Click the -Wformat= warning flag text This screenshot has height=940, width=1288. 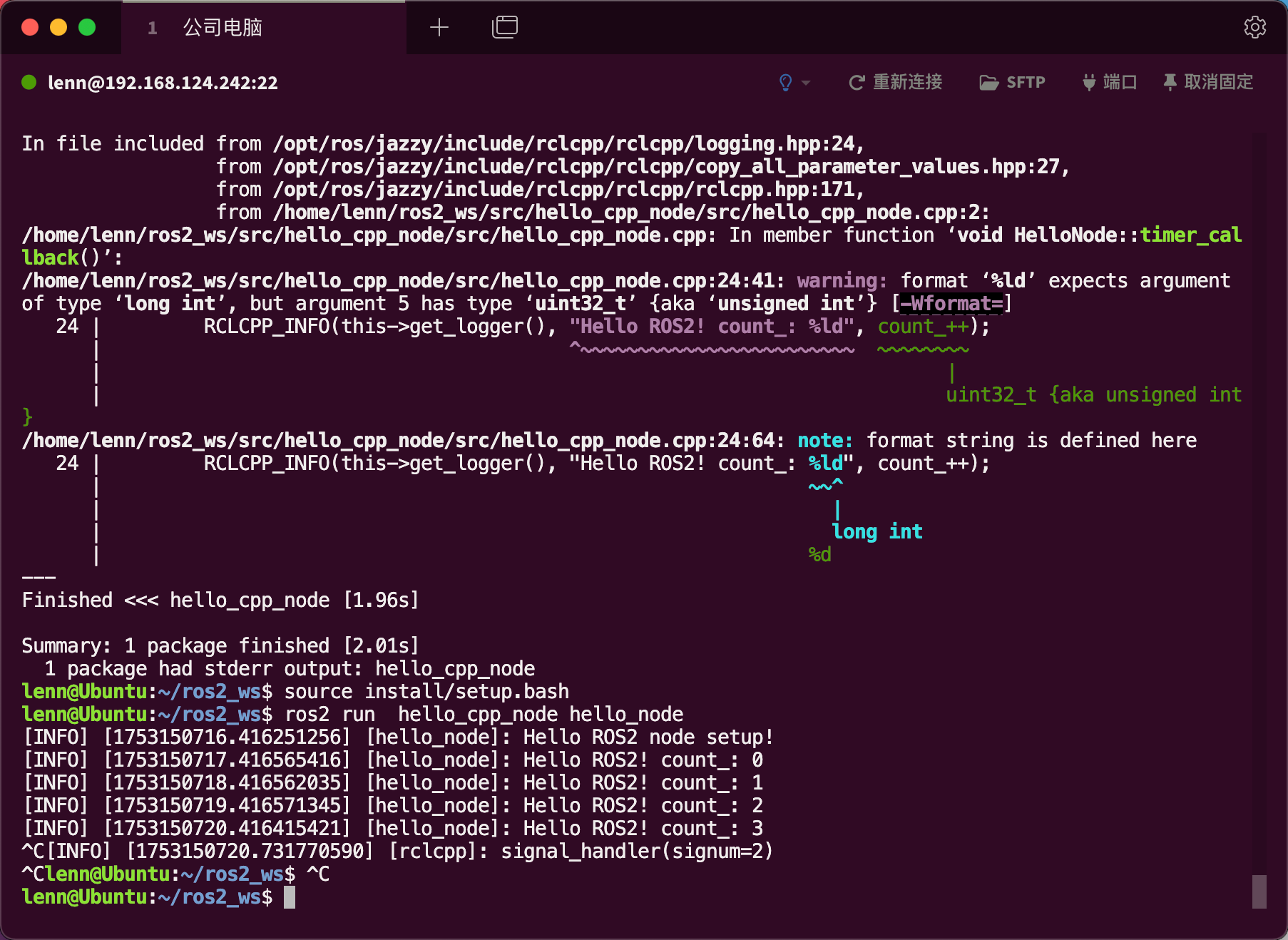(951, 304)
